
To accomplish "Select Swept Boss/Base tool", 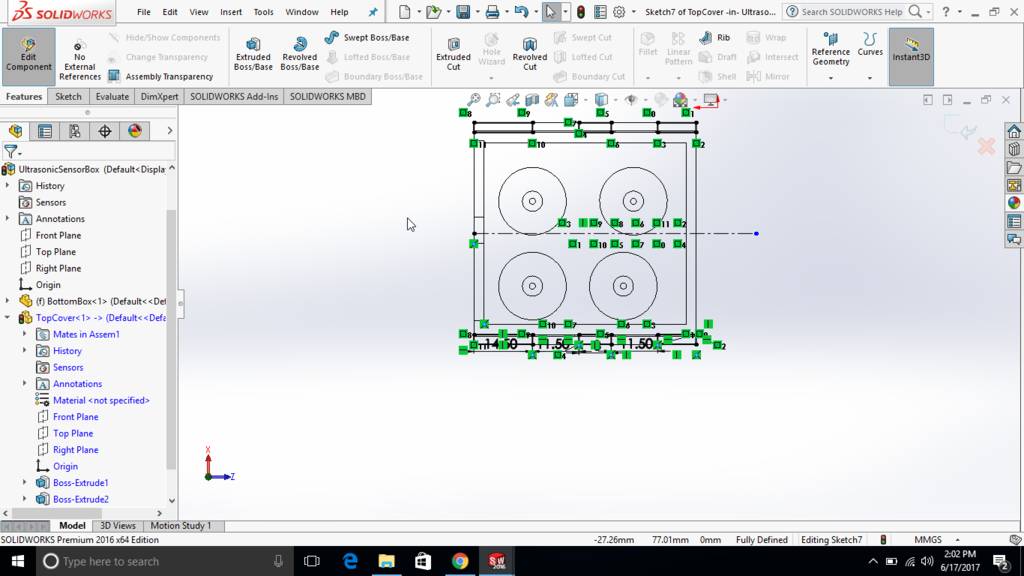I will (368, 37).
